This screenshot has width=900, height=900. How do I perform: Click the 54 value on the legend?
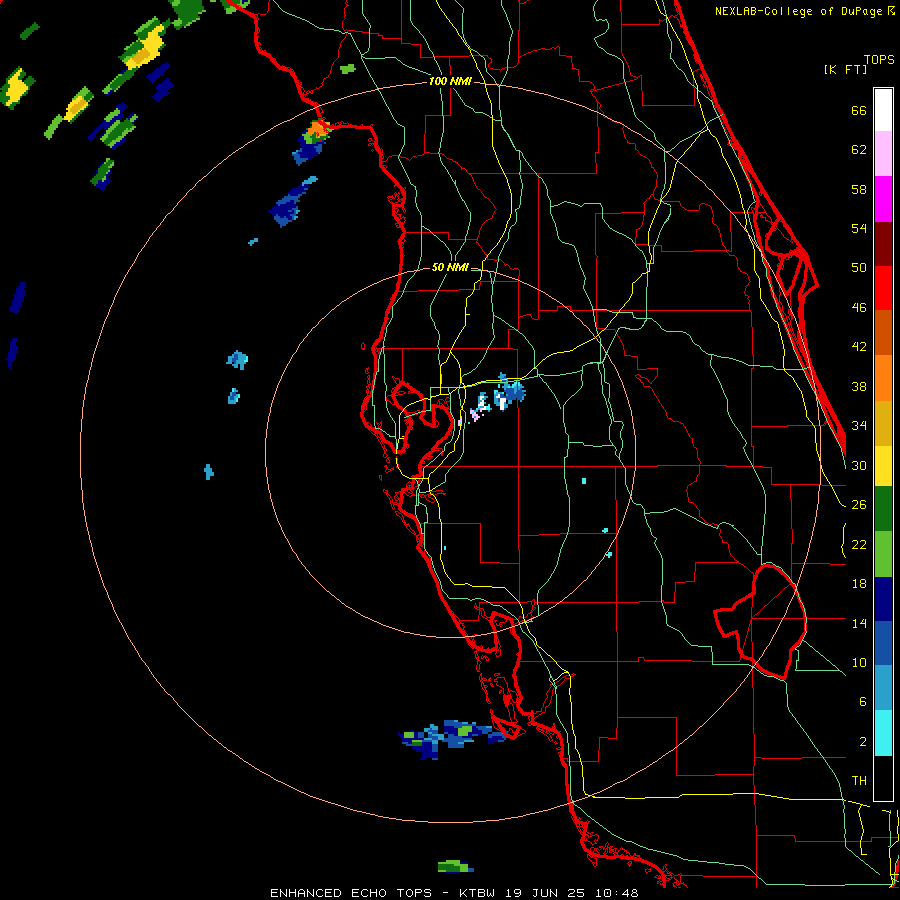point(859,228)
